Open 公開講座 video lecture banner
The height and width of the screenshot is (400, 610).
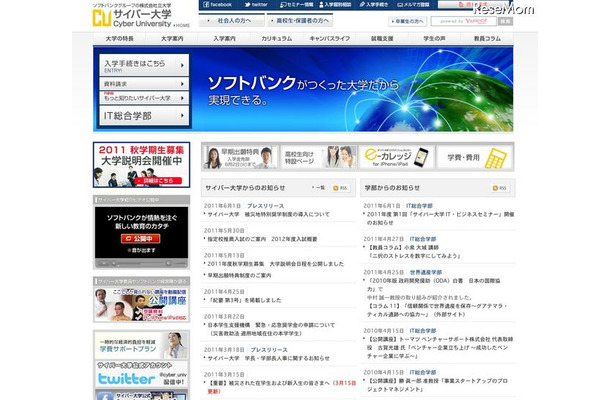click(x=142, y=305)
